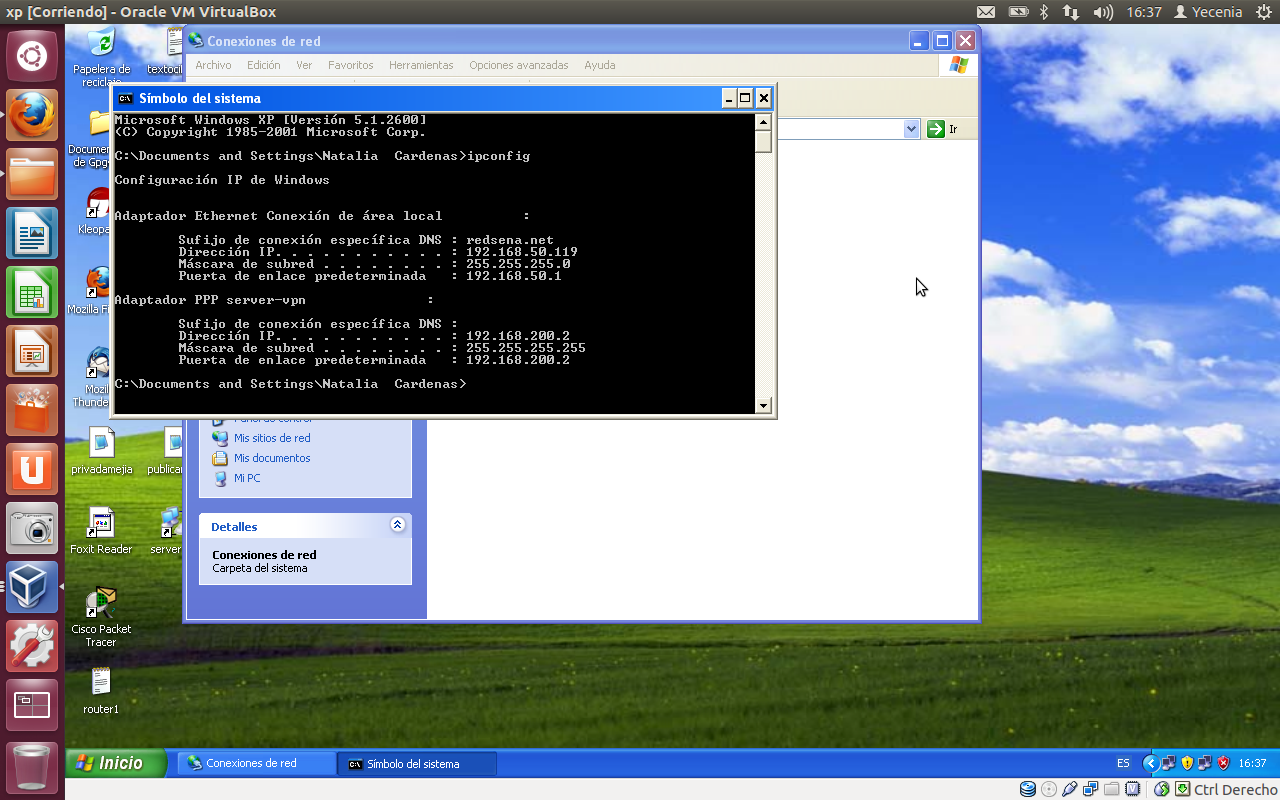The width and height of the screenshot is (1280, 800).
Task: Open network connection indicator in top panel
Action: (x=1071, y=12)
